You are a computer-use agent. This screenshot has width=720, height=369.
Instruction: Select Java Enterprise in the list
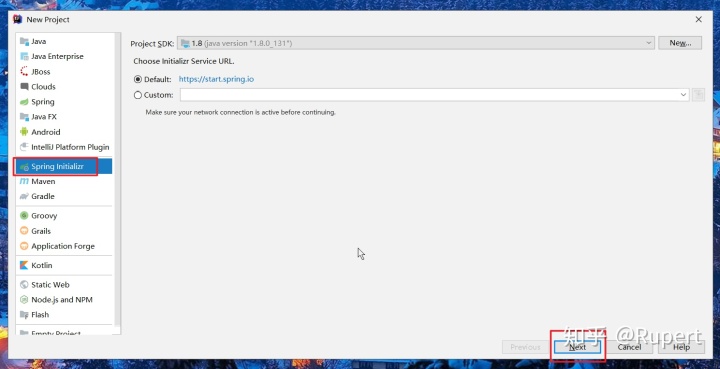coord(64,56)
